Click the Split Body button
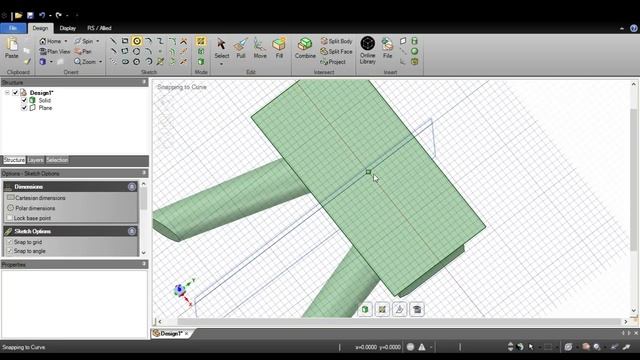The image size is (640, 360). [x=336, y=41]
